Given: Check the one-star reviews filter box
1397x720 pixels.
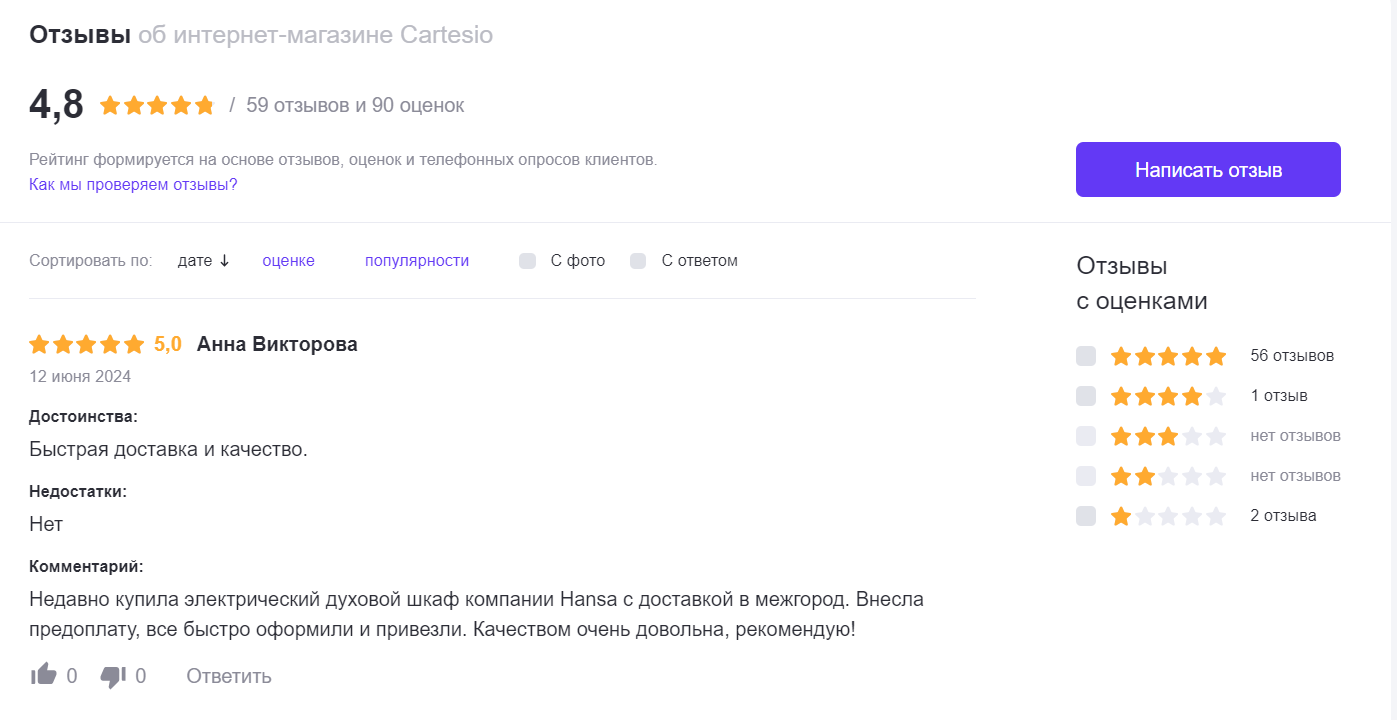Looking at the screenshot, I should click(x=1086, y=516).
